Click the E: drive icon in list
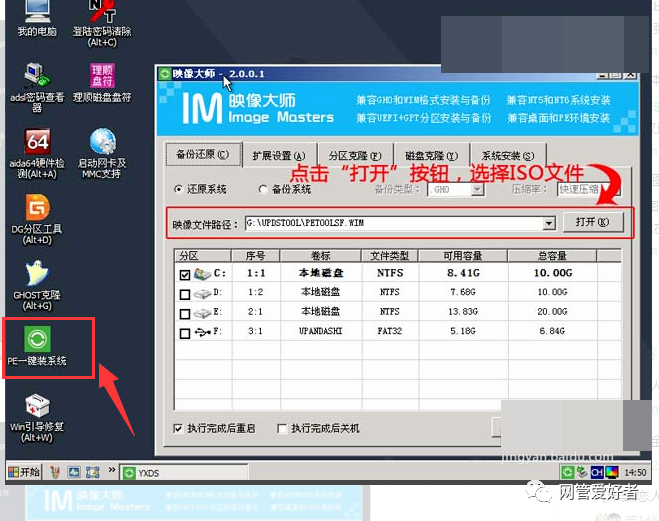This screenshot has width=659, height=521. (x=202, y=313)
